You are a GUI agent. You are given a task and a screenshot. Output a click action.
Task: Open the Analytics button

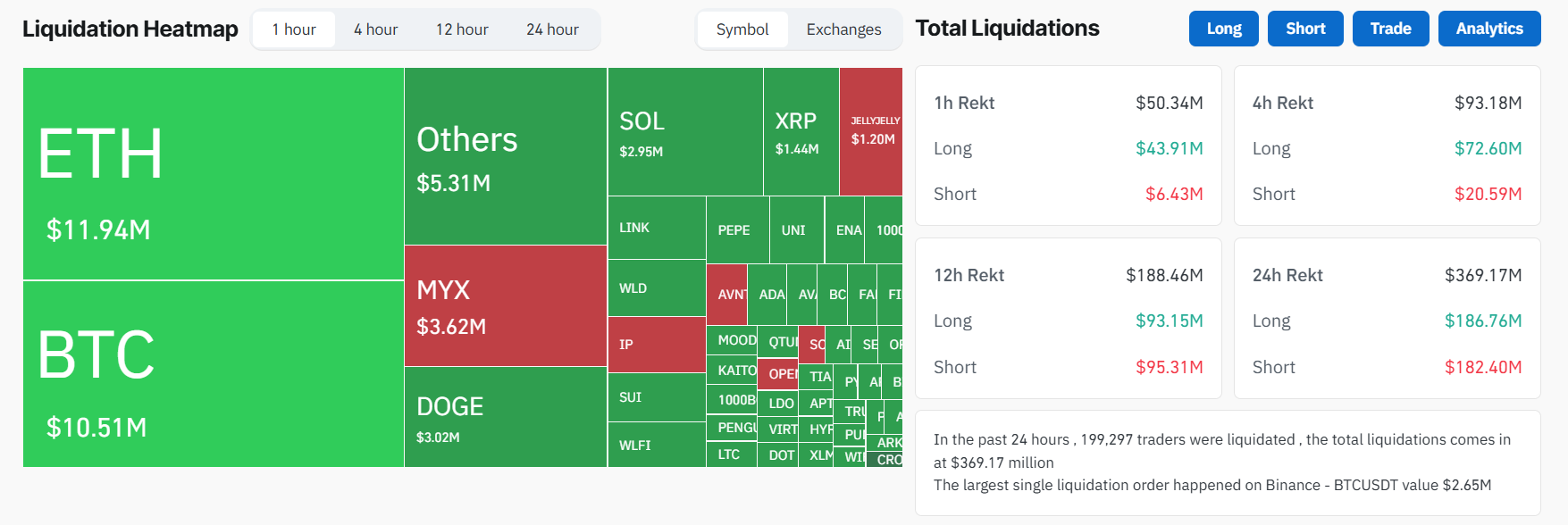1489,29
